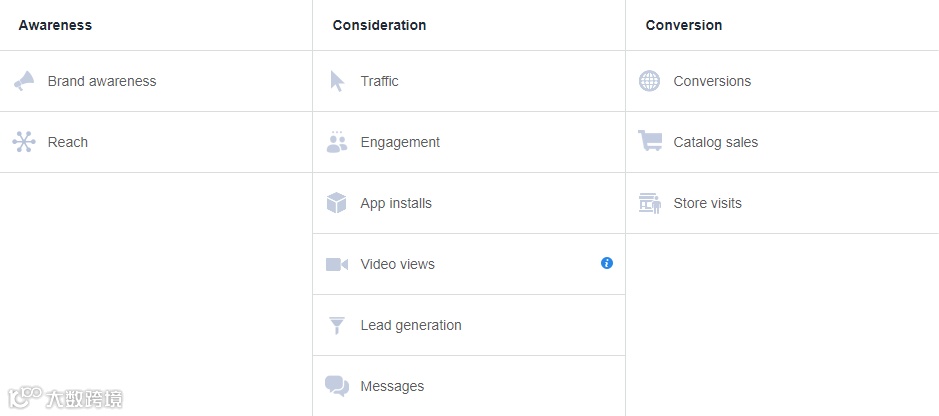This screenshot has height=416, width=939.
Task: Click the Engagement people icon
Action: tap(337, 142)
